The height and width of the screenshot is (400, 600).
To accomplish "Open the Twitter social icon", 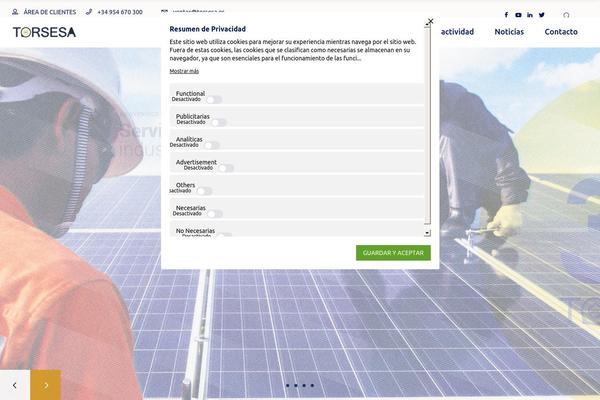I will (541, 15).
